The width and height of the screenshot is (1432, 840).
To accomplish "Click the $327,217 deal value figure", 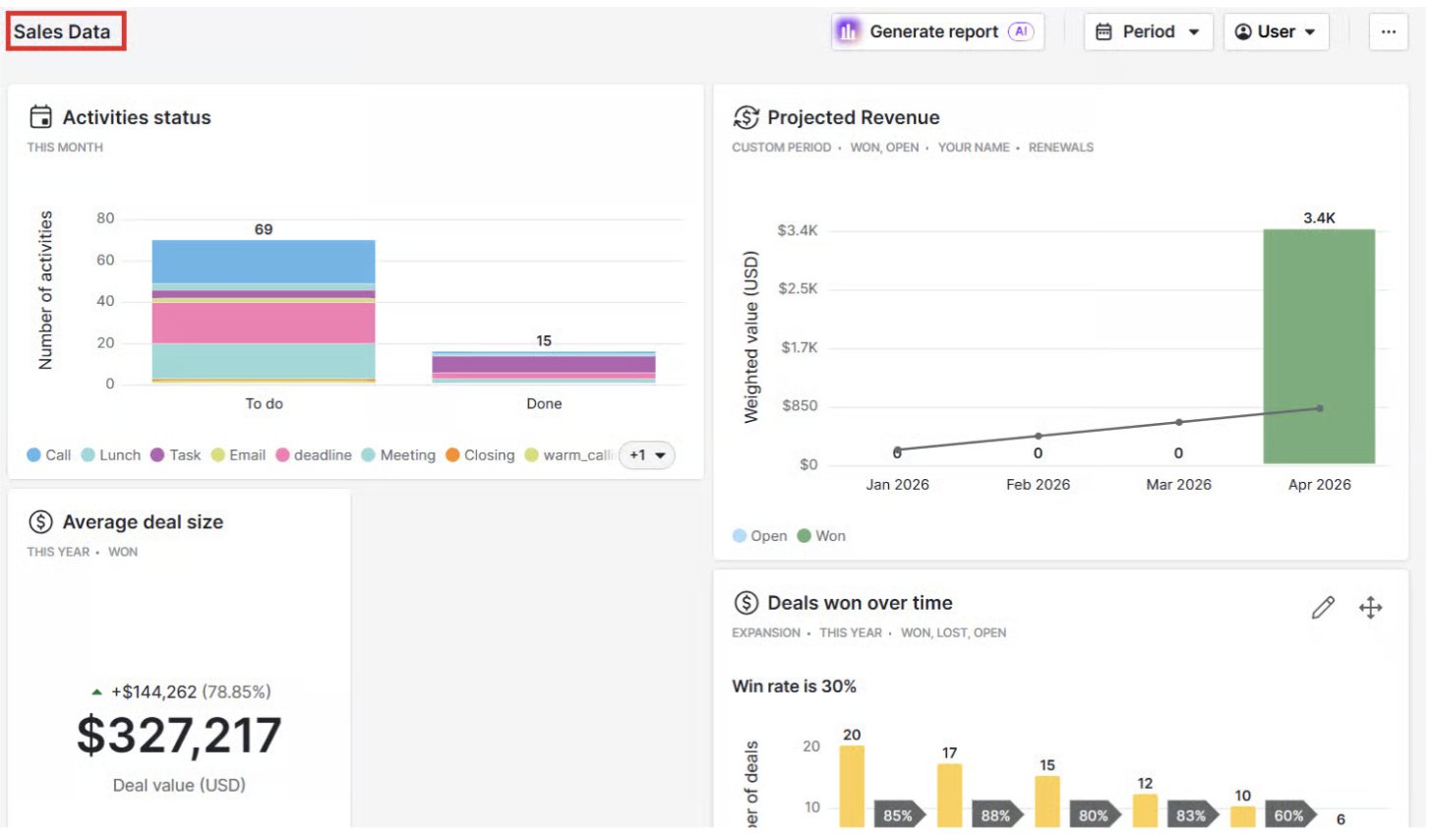I will [179, 736].
